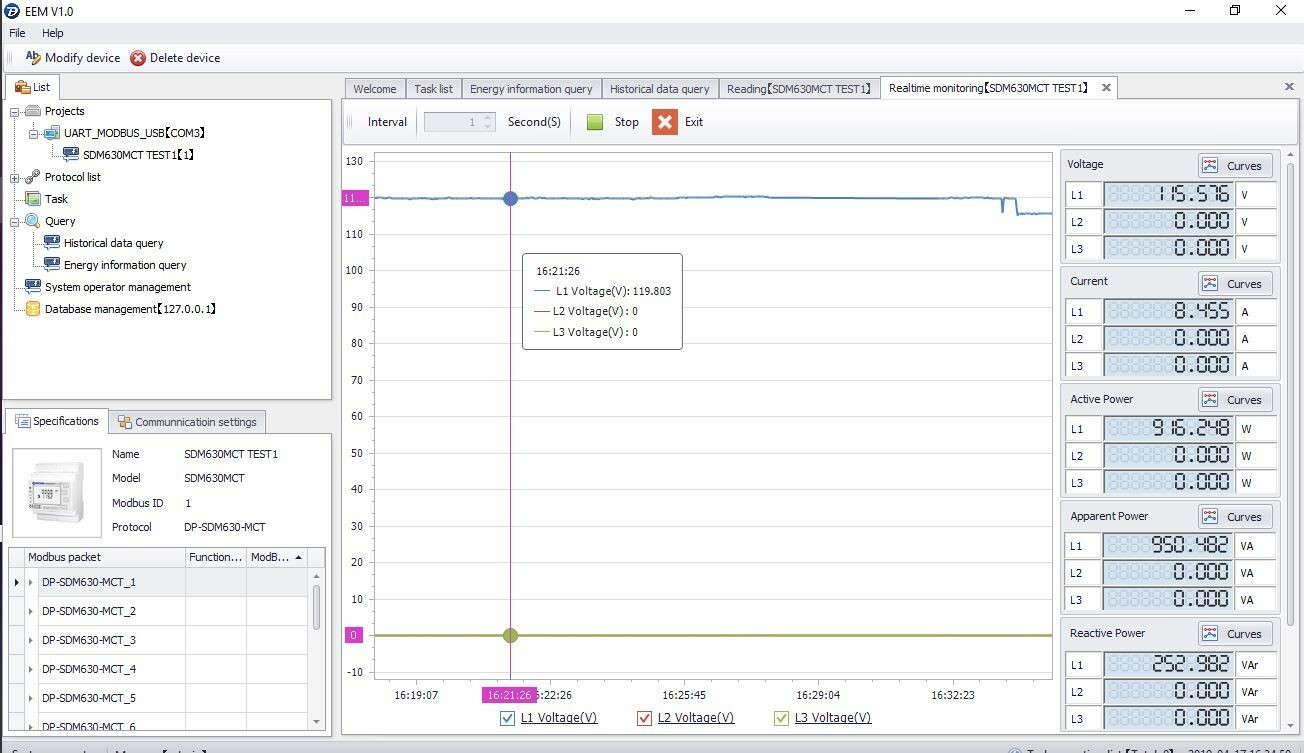Click the Modify device icon
This screenshot has width=1304, height=753.
click(x=33, y=58)
